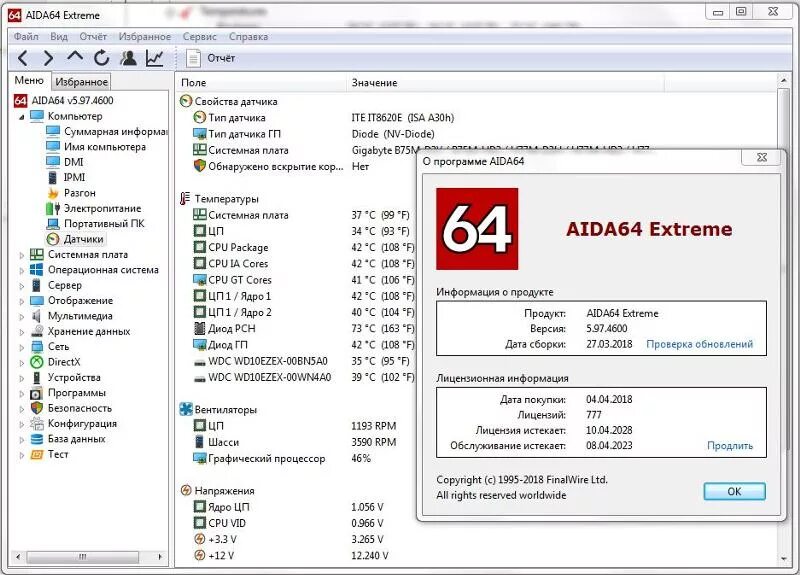The width and height of the screenshot is (800, 575).
Task: Click the Безопасность shield icon in the tree
Action: tap(37, 408)
